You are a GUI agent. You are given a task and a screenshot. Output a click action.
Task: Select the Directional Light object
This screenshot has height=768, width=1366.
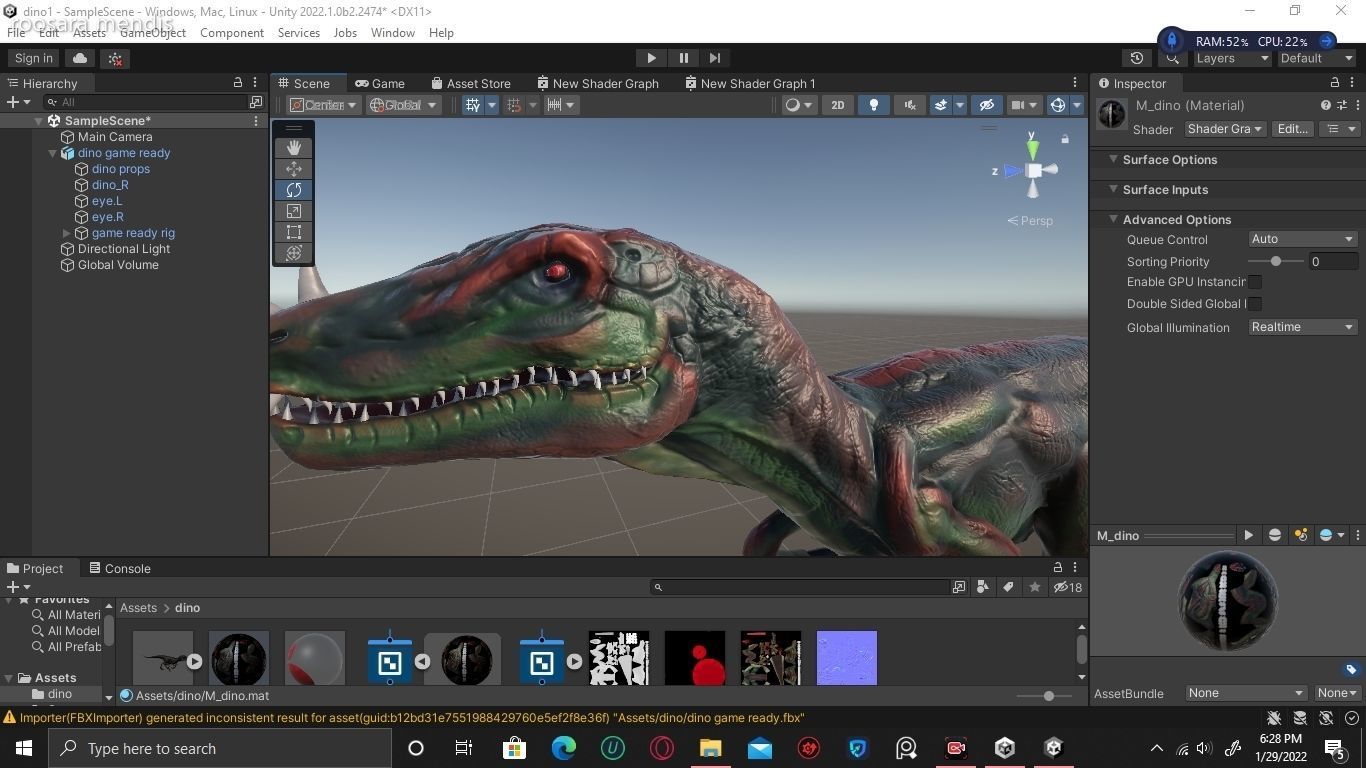[x=124, y=249]
